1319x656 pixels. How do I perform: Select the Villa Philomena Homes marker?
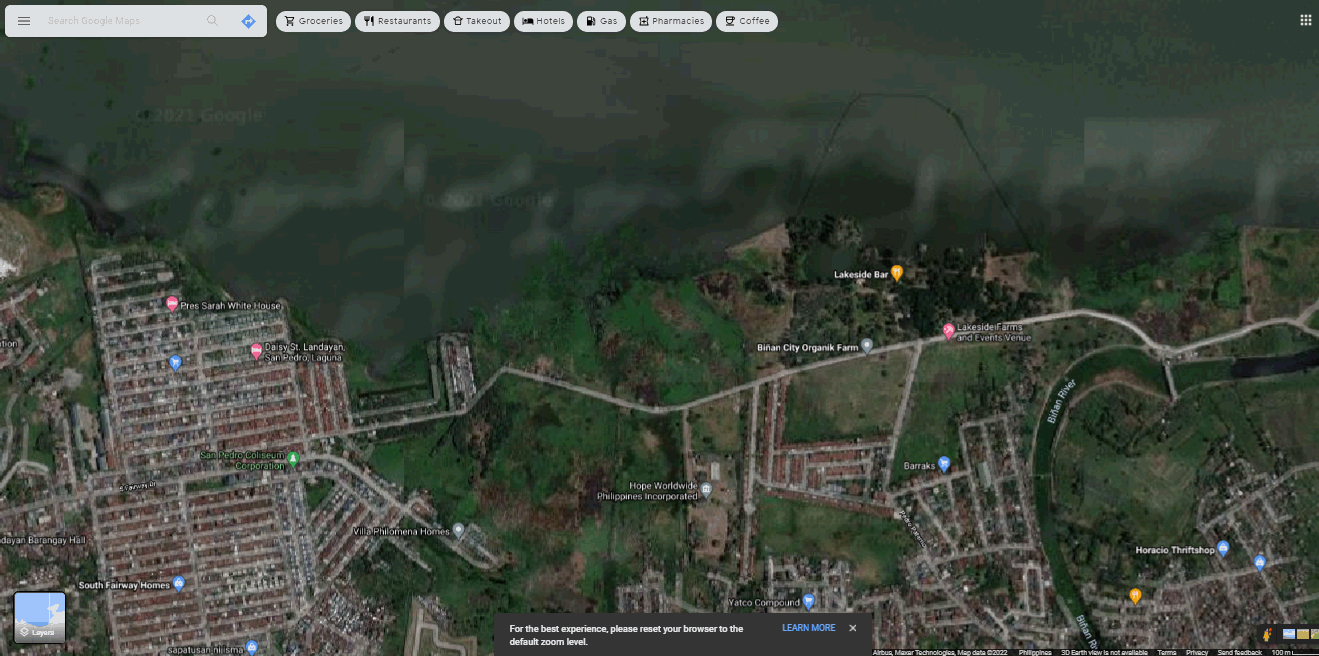click(458, 530)
